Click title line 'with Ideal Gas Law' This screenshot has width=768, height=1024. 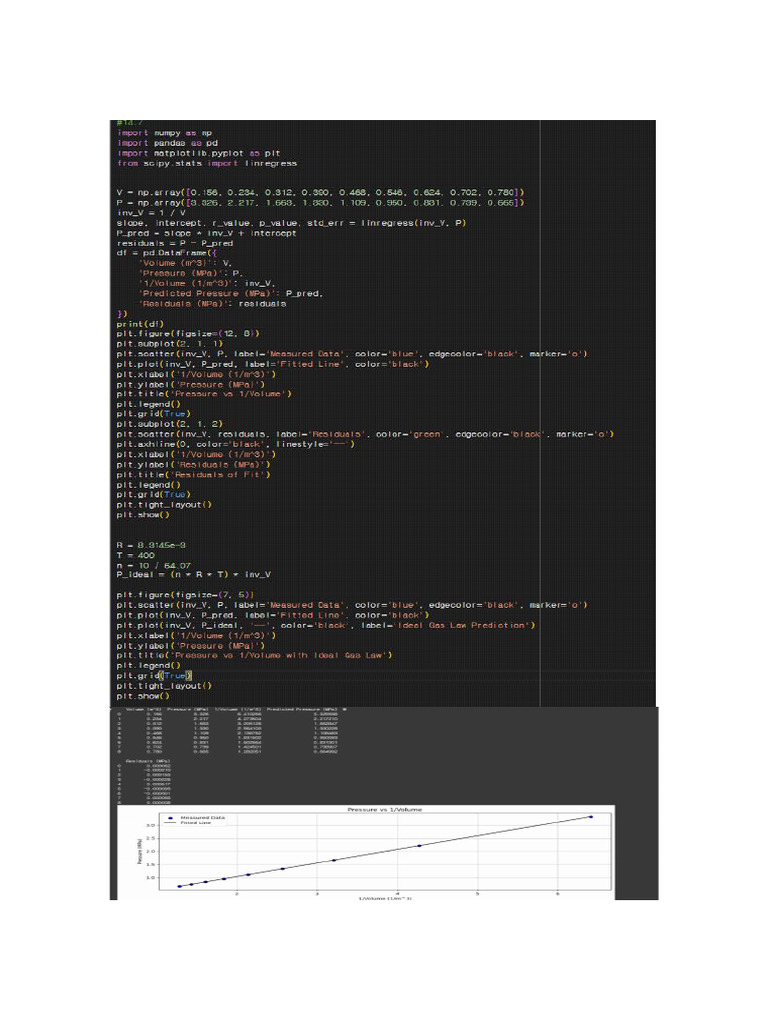(255, 655)
